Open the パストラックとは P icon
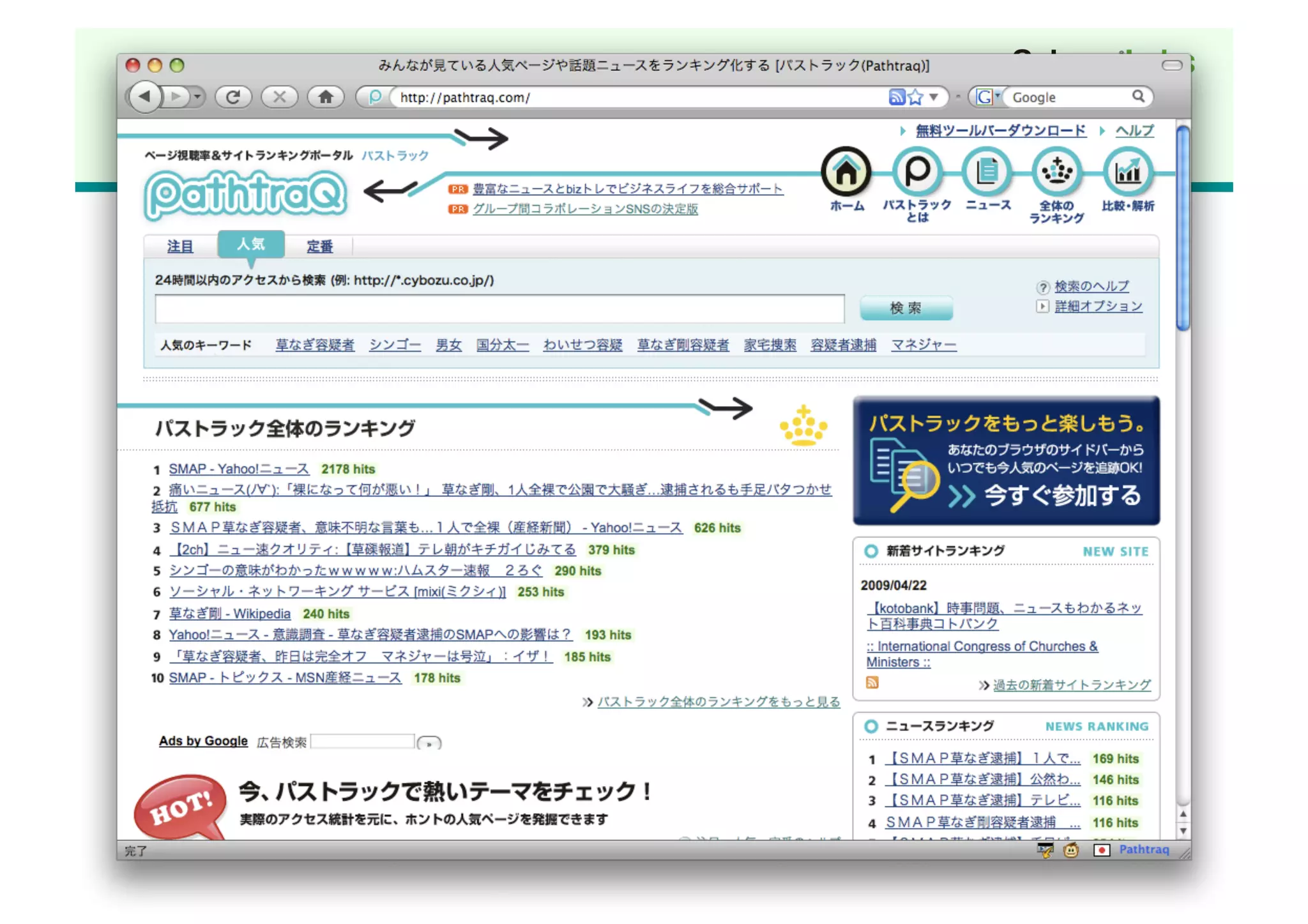 pyautogui.click(x=916, y=172)
